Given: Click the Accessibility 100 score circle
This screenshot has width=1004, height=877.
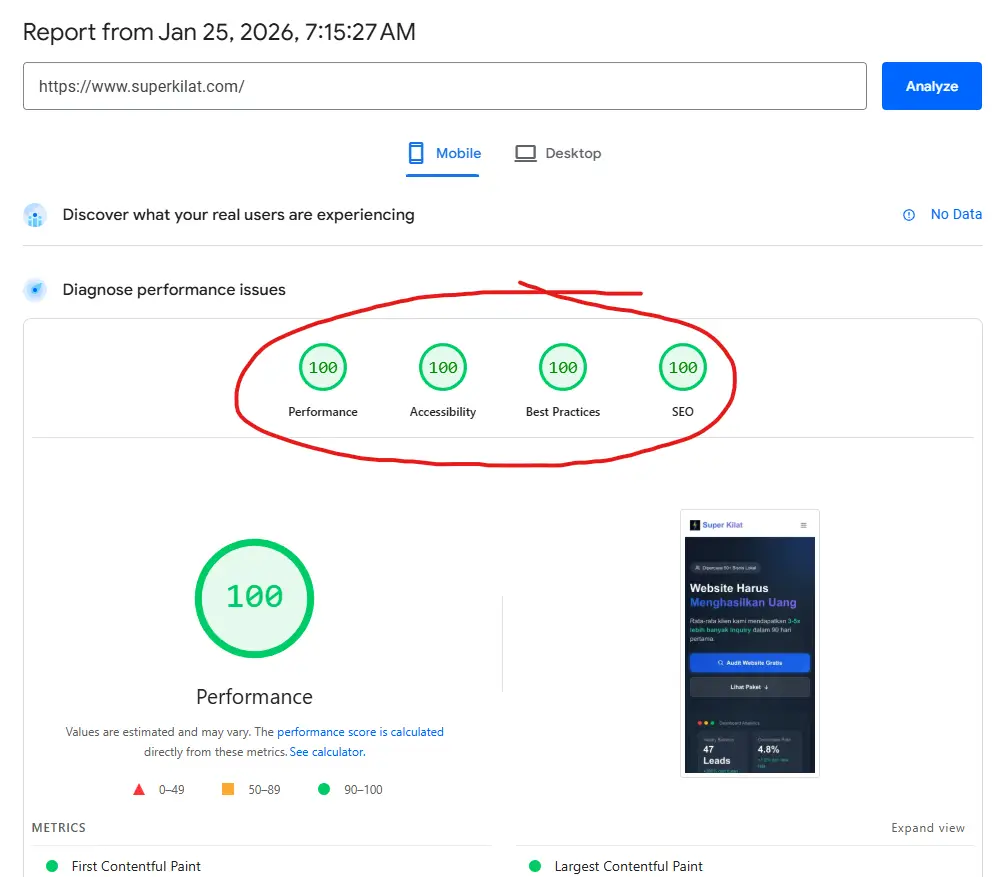Looking at the screenshot, I should [442, 366].
